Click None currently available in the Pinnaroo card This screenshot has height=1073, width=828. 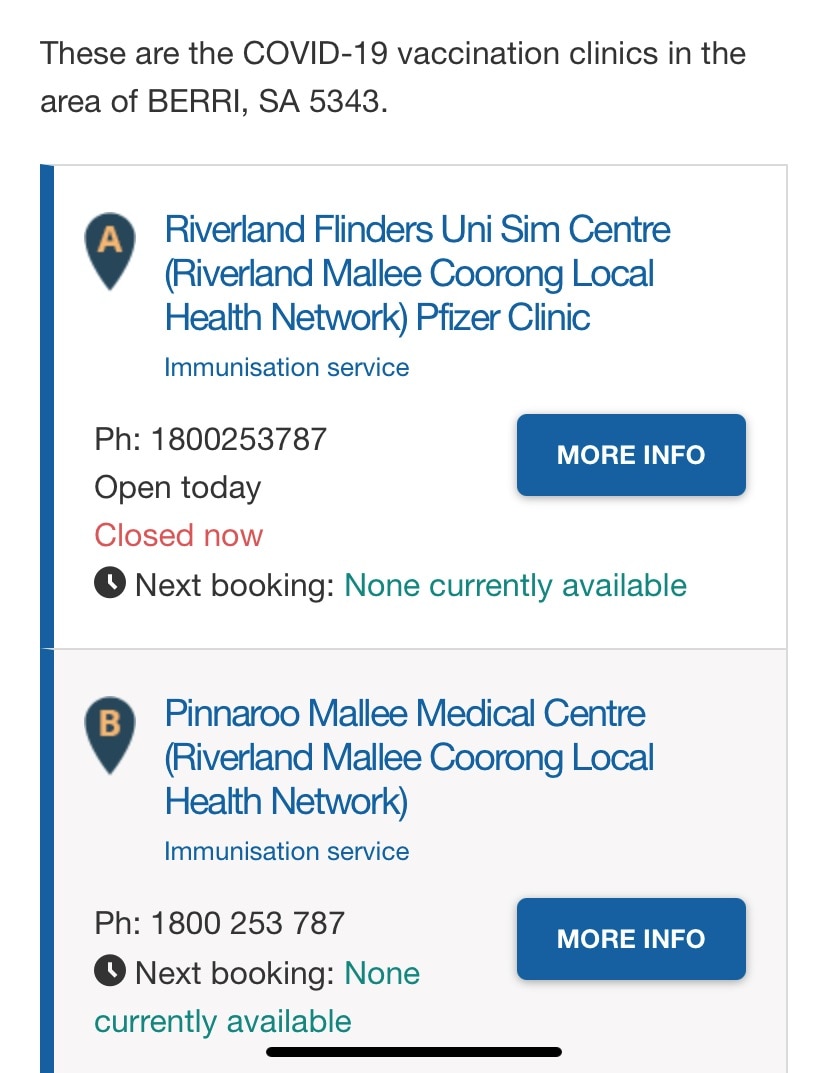point(222,1021)
